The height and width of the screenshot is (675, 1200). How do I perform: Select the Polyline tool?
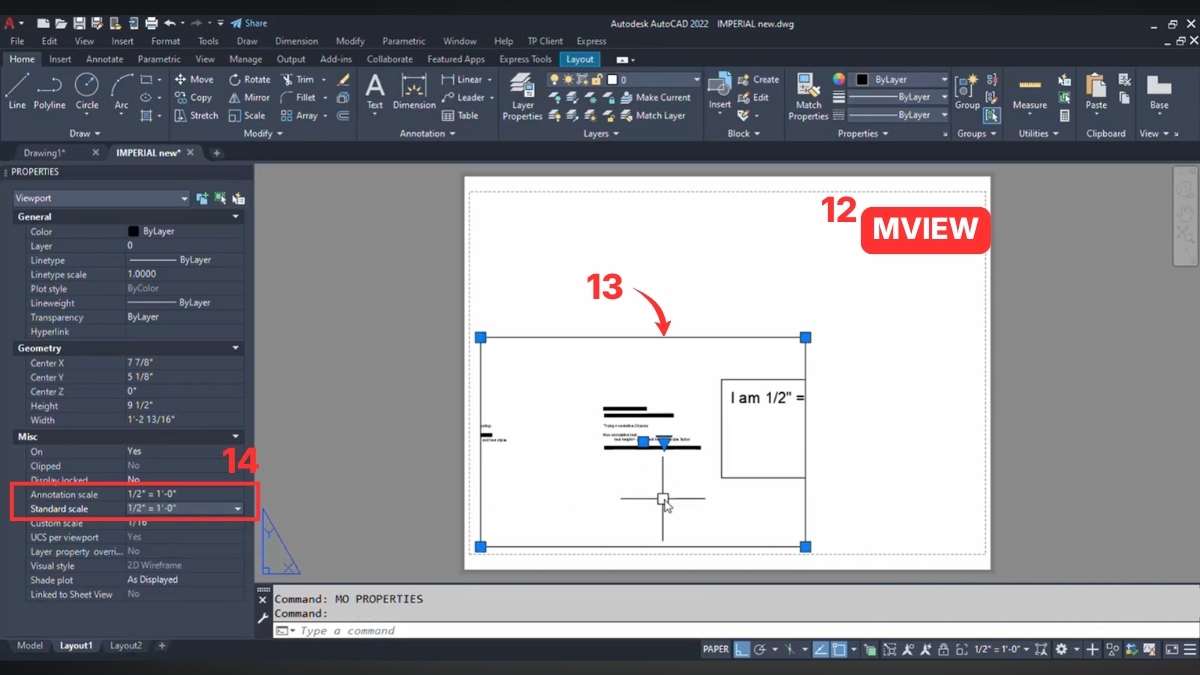tap(49, 91)
